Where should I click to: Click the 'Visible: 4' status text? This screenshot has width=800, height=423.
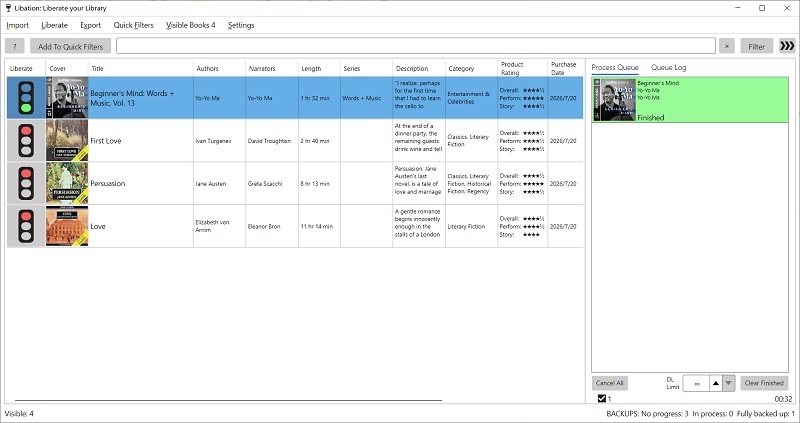click(19, 414)
